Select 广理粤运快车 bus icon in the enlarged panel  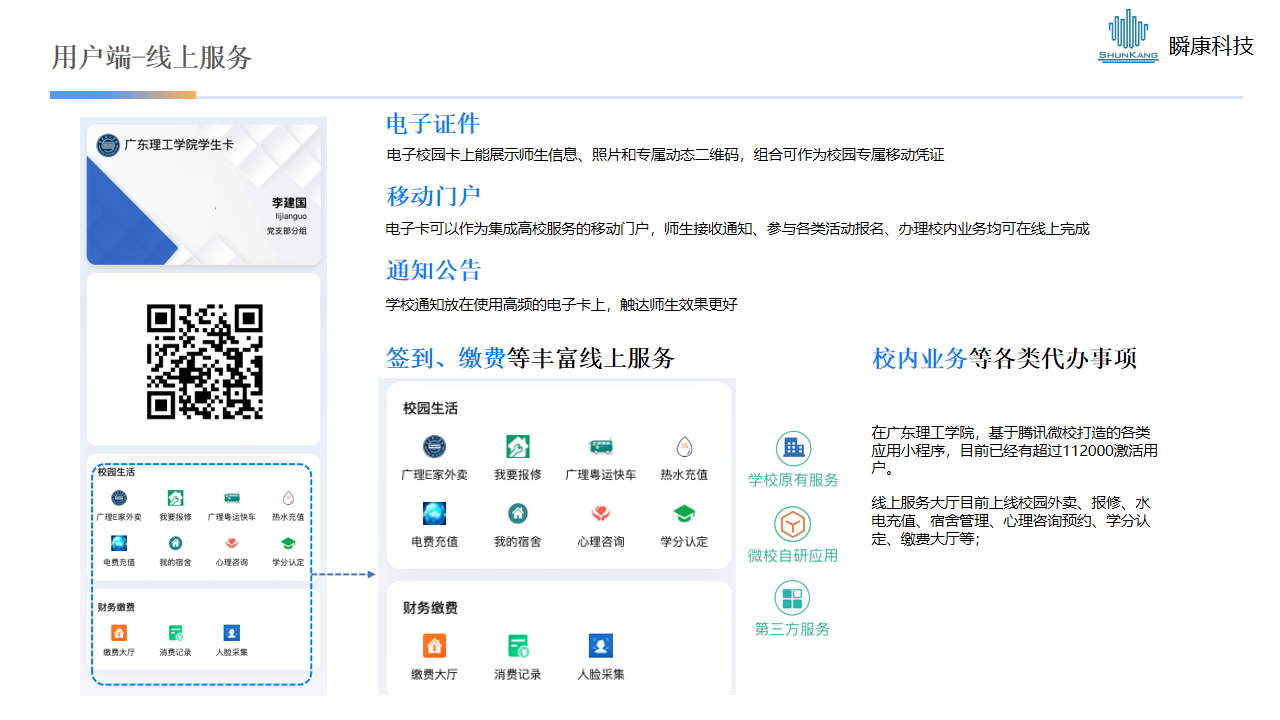pos(600,447)
